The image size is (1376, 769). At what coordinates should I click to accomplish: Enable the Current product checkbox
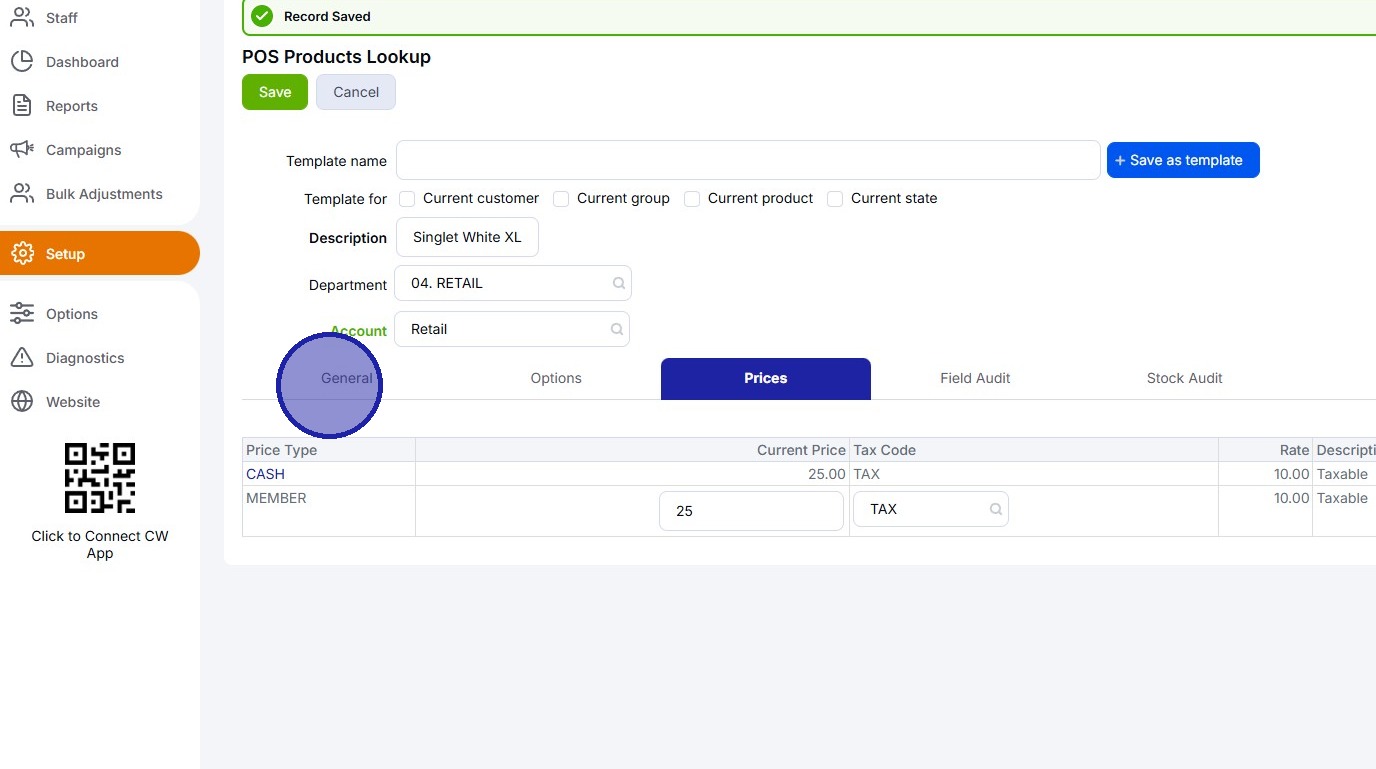pyautogui.click(x=692, y=199)
